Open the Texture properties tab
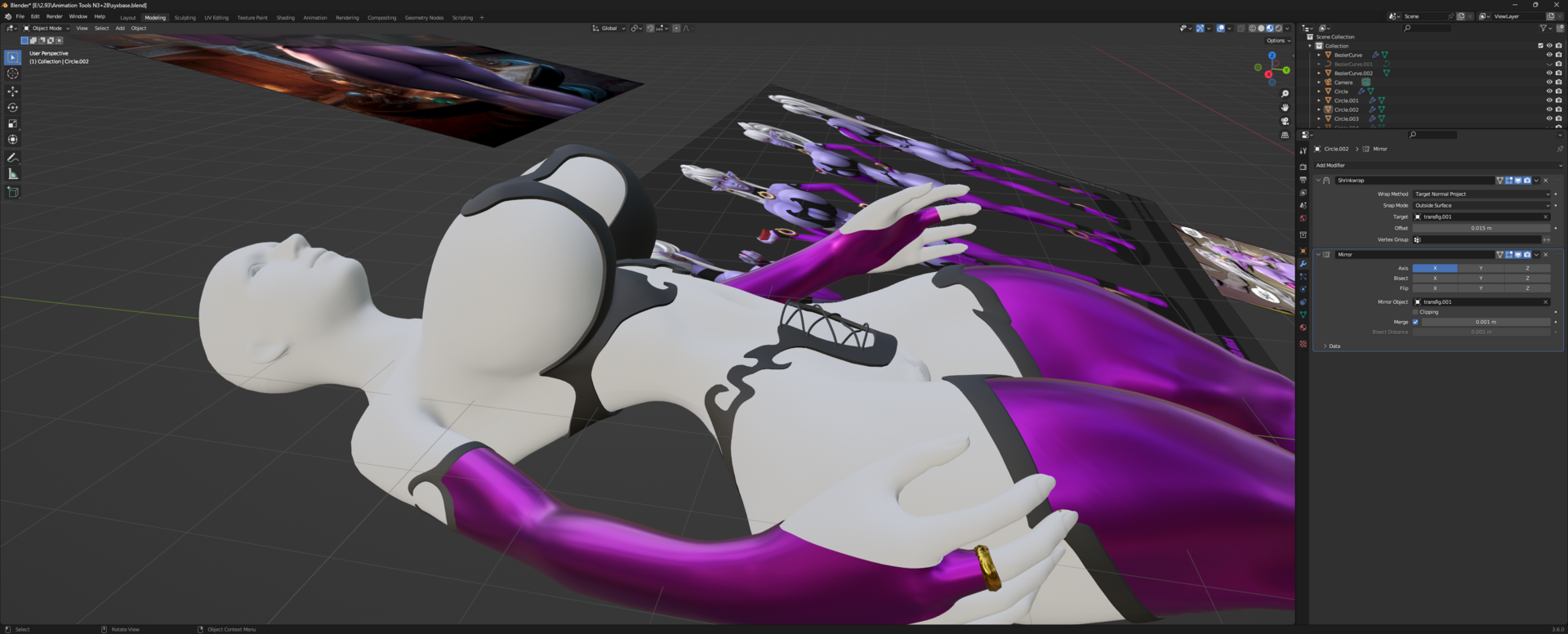The height and width of the screenshot is (634, 1568). [1303, 344]
